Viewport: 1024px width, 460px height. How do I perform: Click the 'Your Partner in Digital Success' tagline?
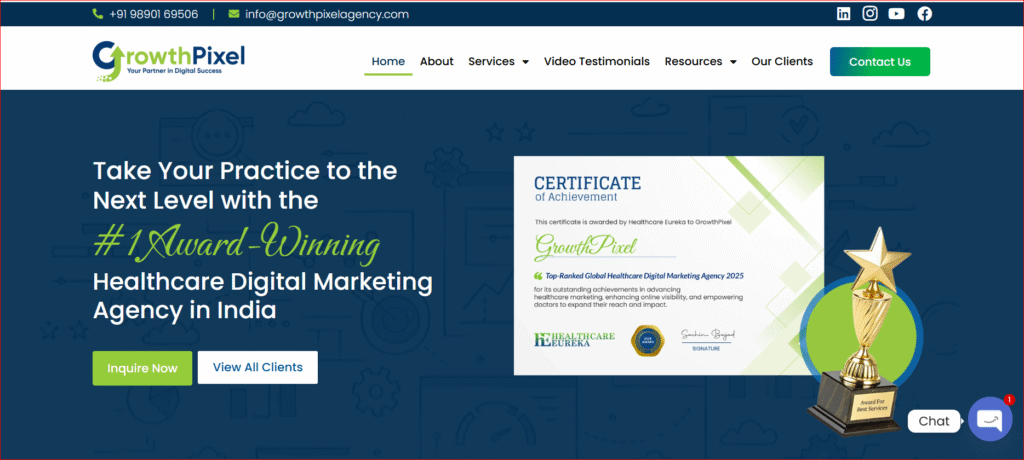tap(174, 71)
